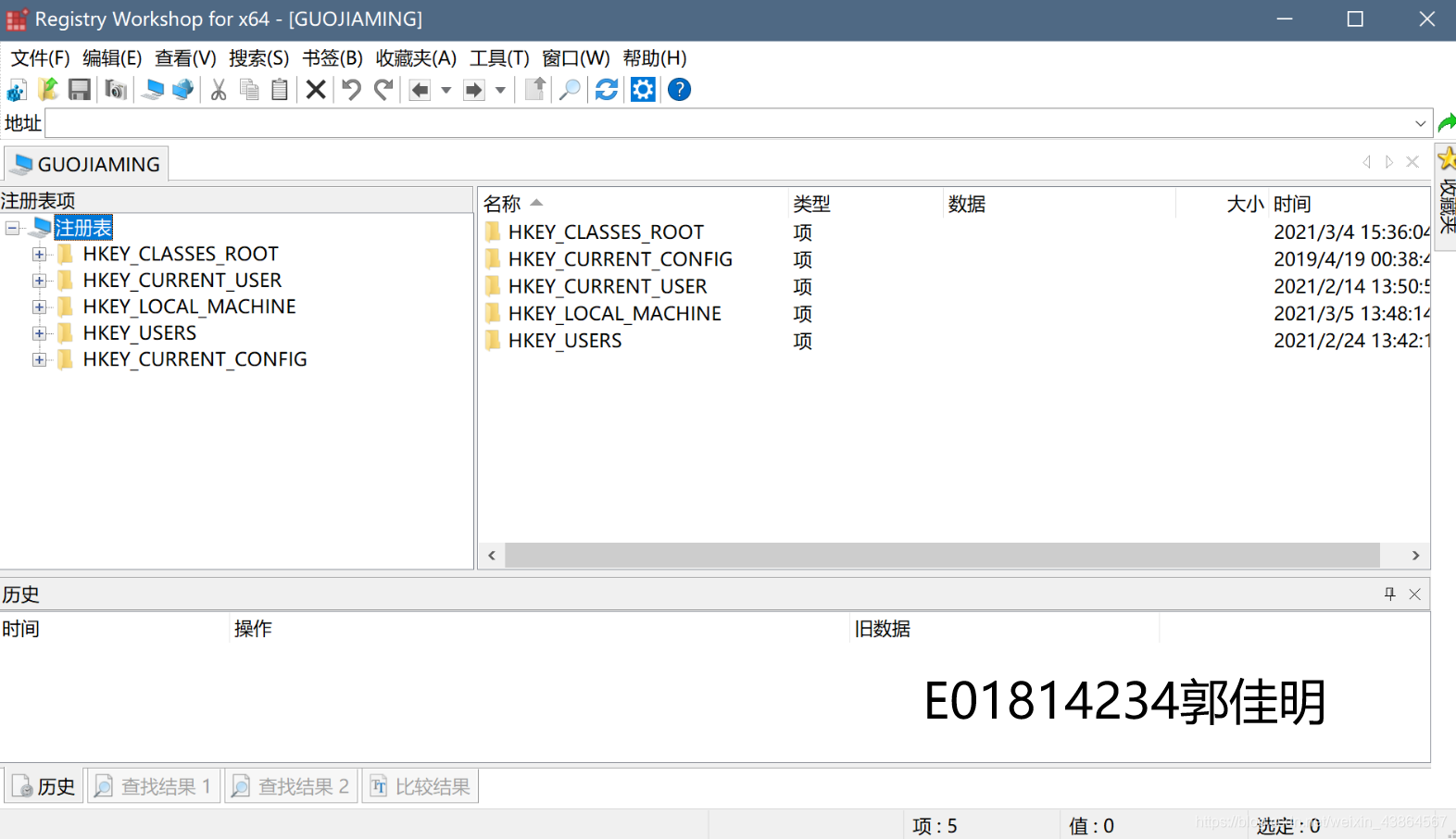Click the refresh icon in toolbar
Image resolution: width=1456 pixels, height=839 pixels.
(607, 90)
